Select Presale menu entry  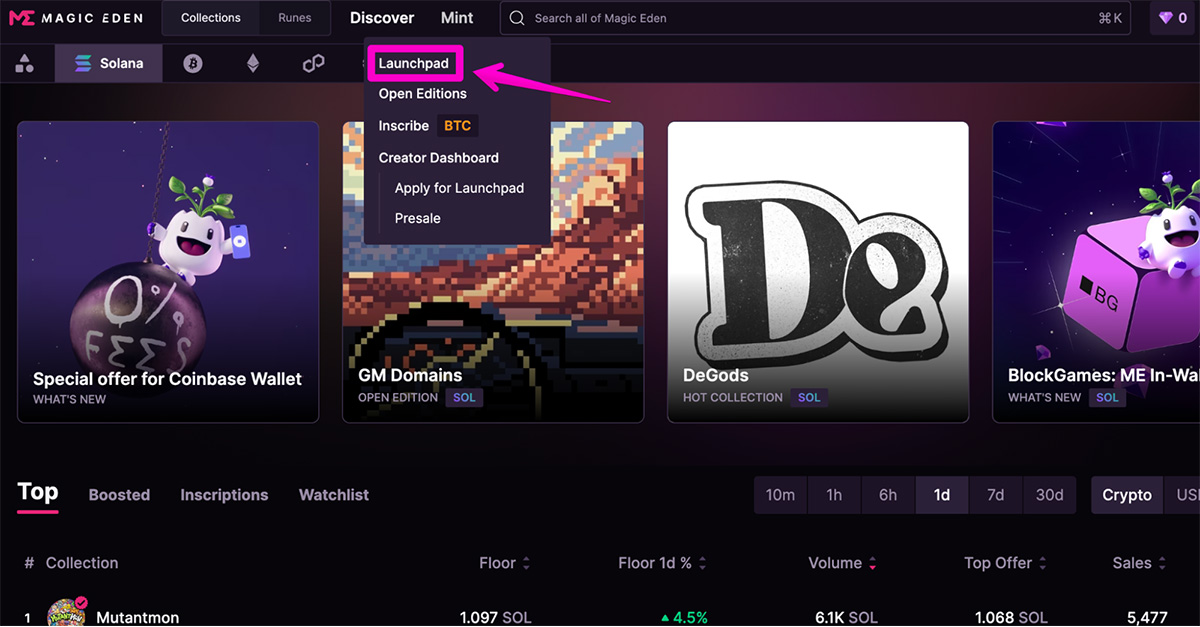tap(418, 218)
